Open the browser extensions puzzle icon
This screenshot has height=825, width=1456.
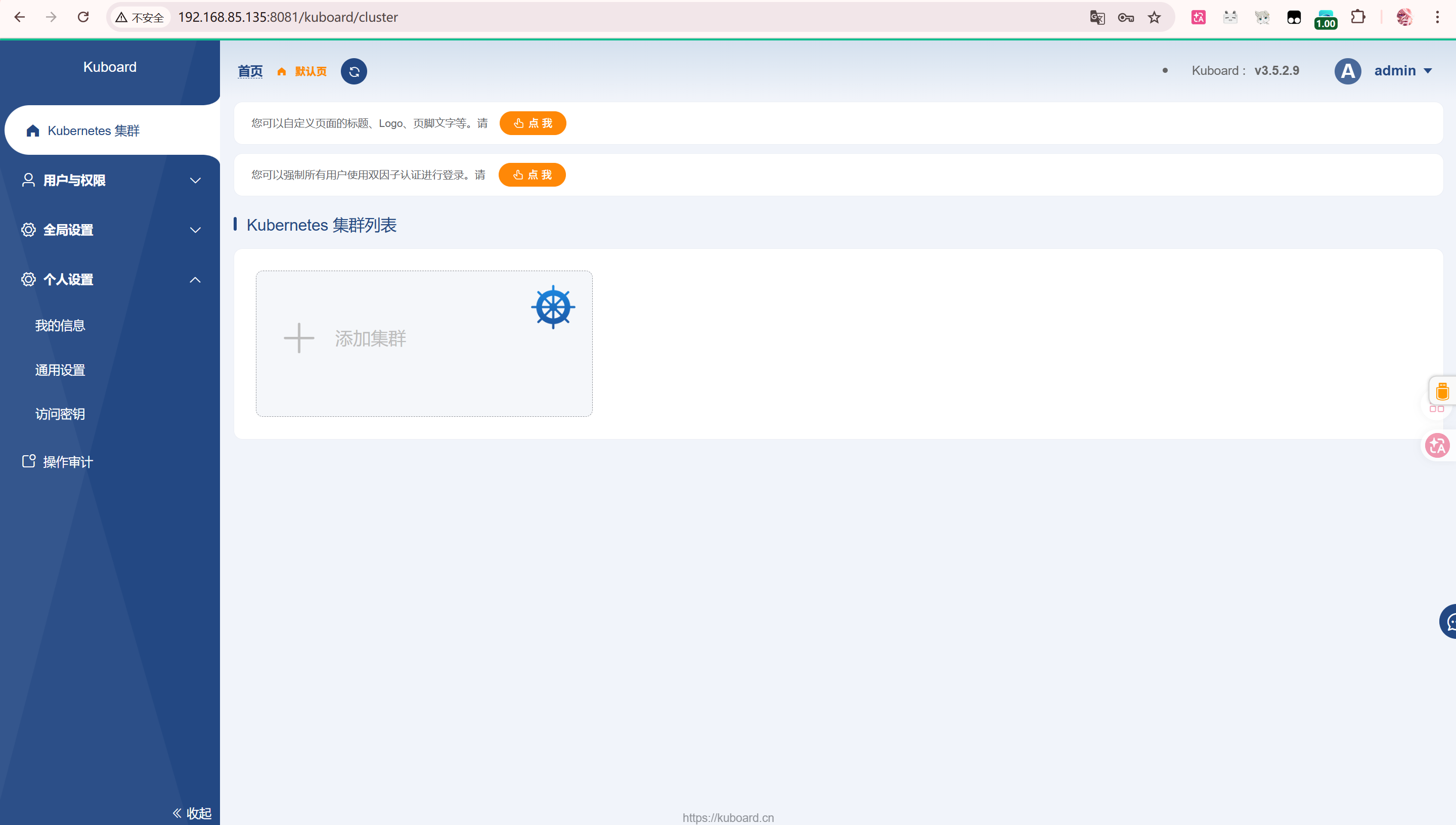(1358, 18)
